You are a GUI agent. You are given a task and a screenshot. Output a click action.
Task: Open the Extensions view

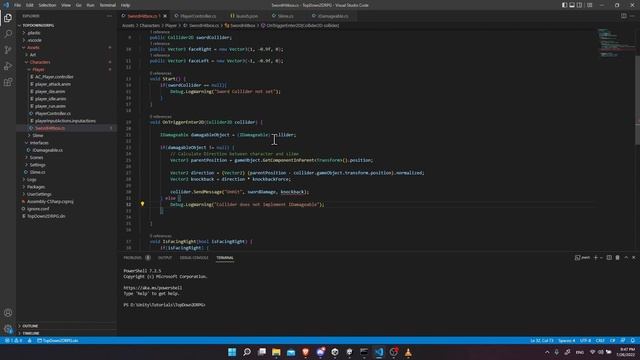pyautogui.click(x=8, y=82)
